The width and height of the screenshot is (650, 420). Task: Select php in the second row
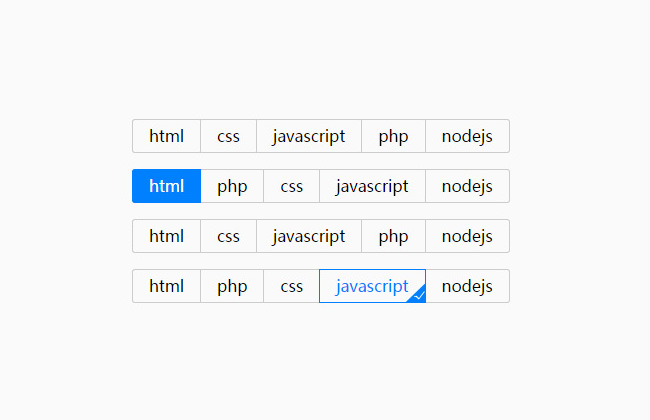click(232, 186)
